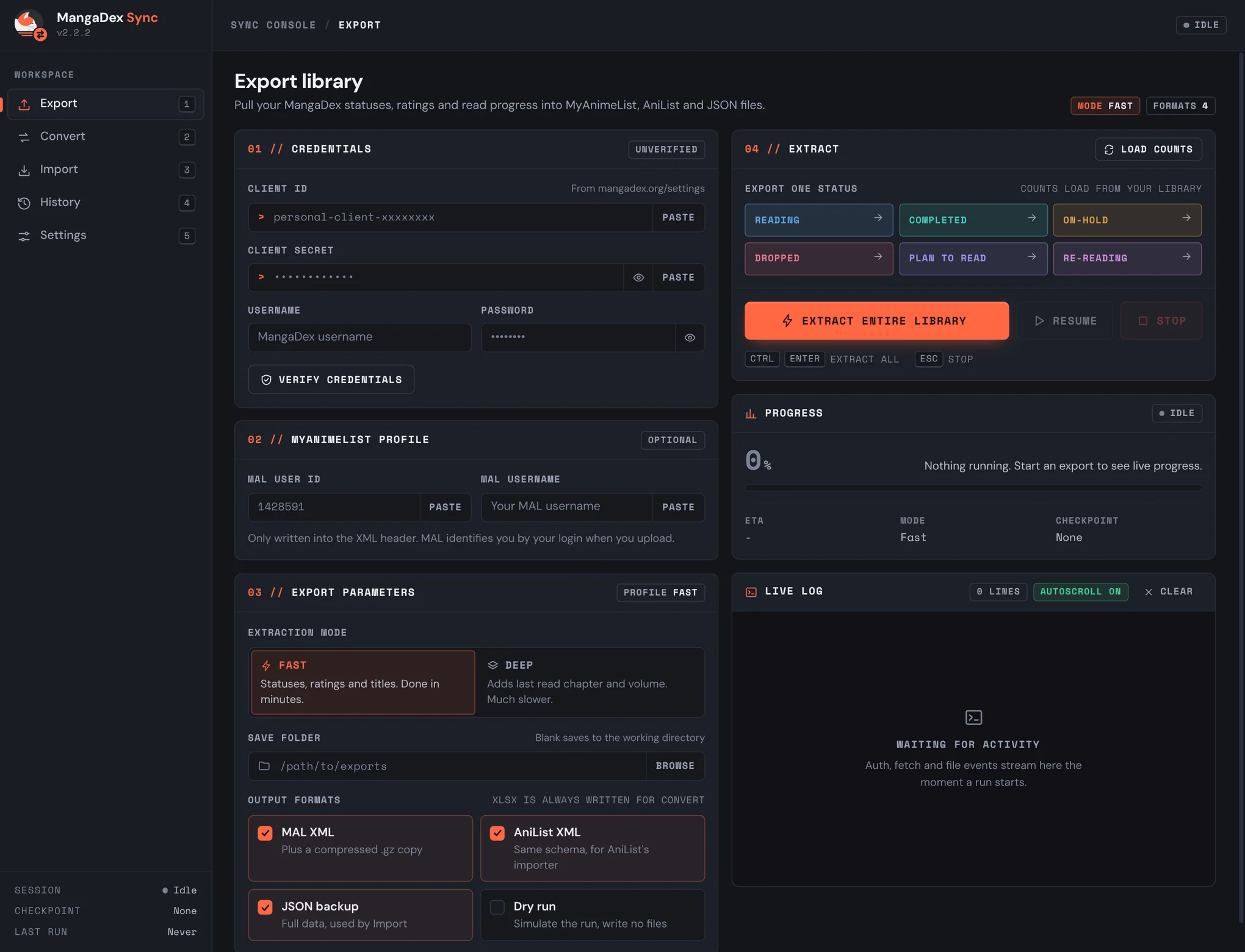Screen dimensions: 1245x952
Task: Click the MAL User ID input field
Action: [334, 507]
